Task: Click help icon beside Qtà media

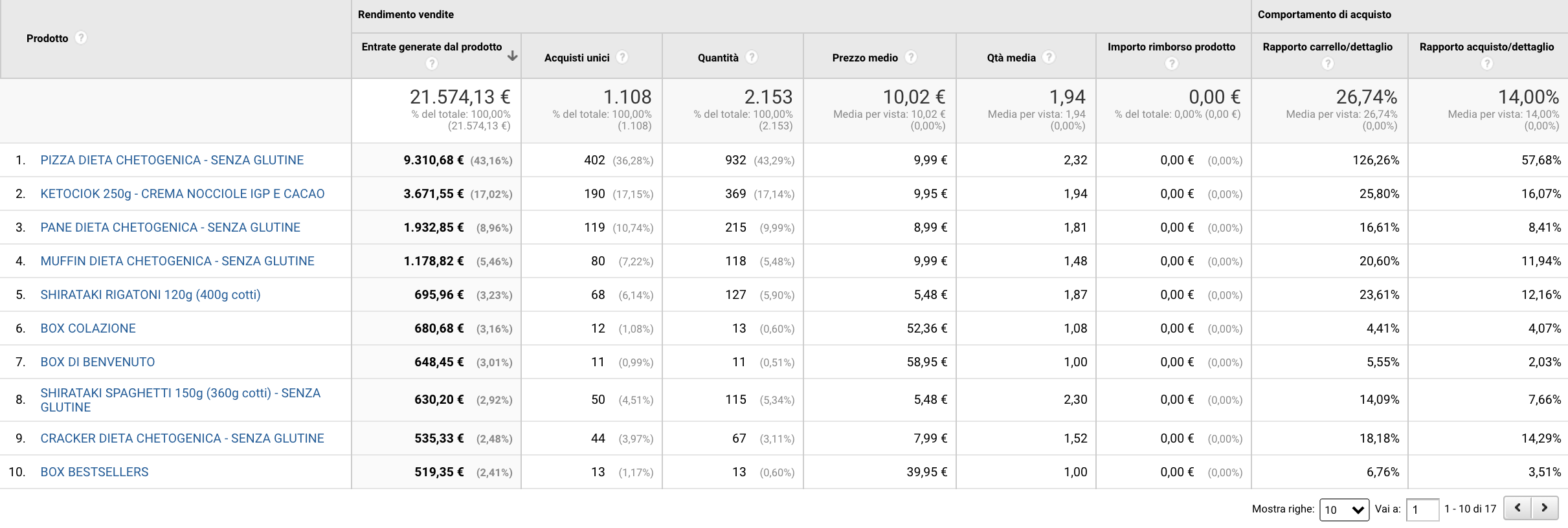Action: point(1049,58)
